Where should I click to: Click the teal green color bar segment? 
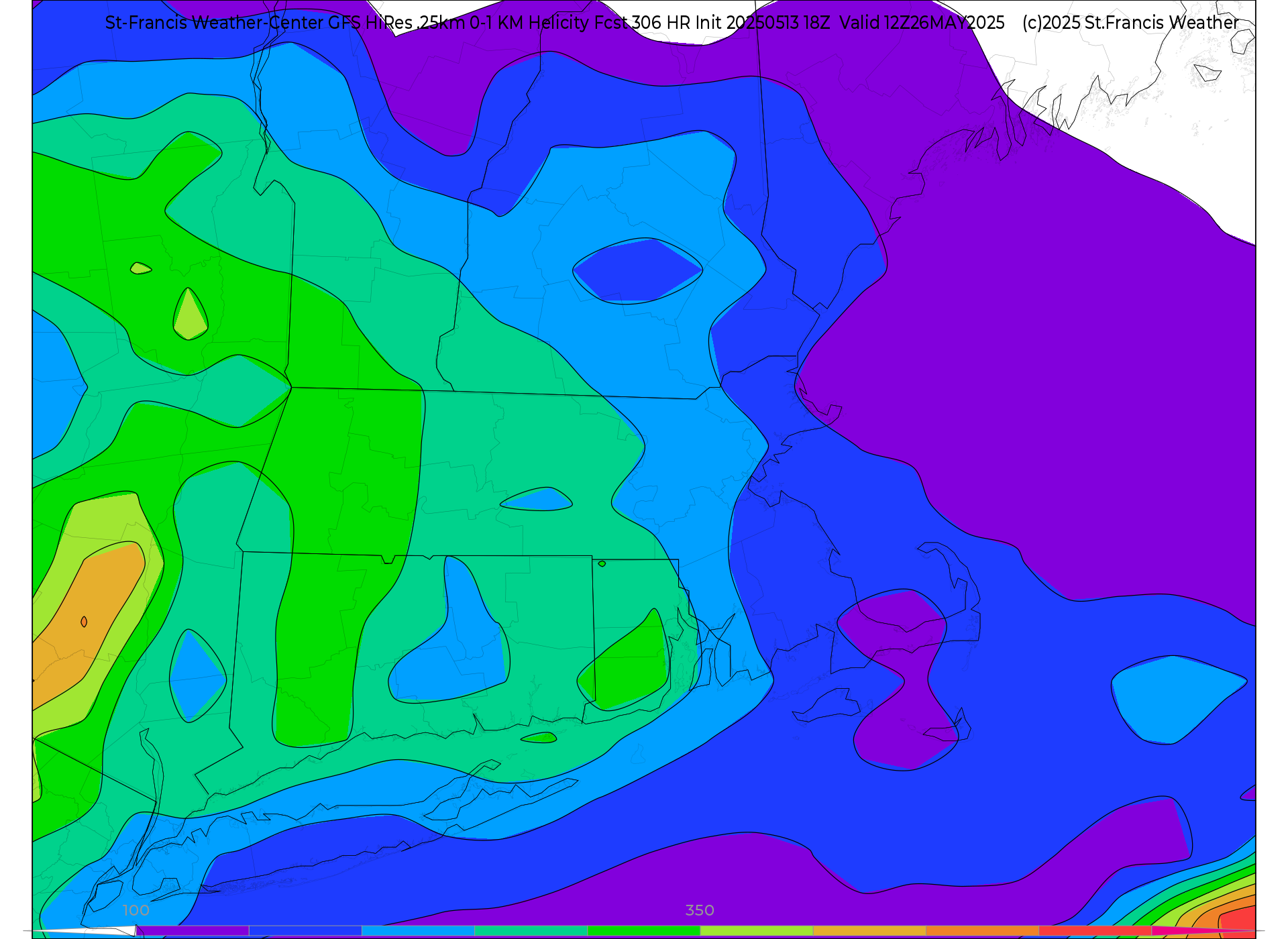point(531,931)
